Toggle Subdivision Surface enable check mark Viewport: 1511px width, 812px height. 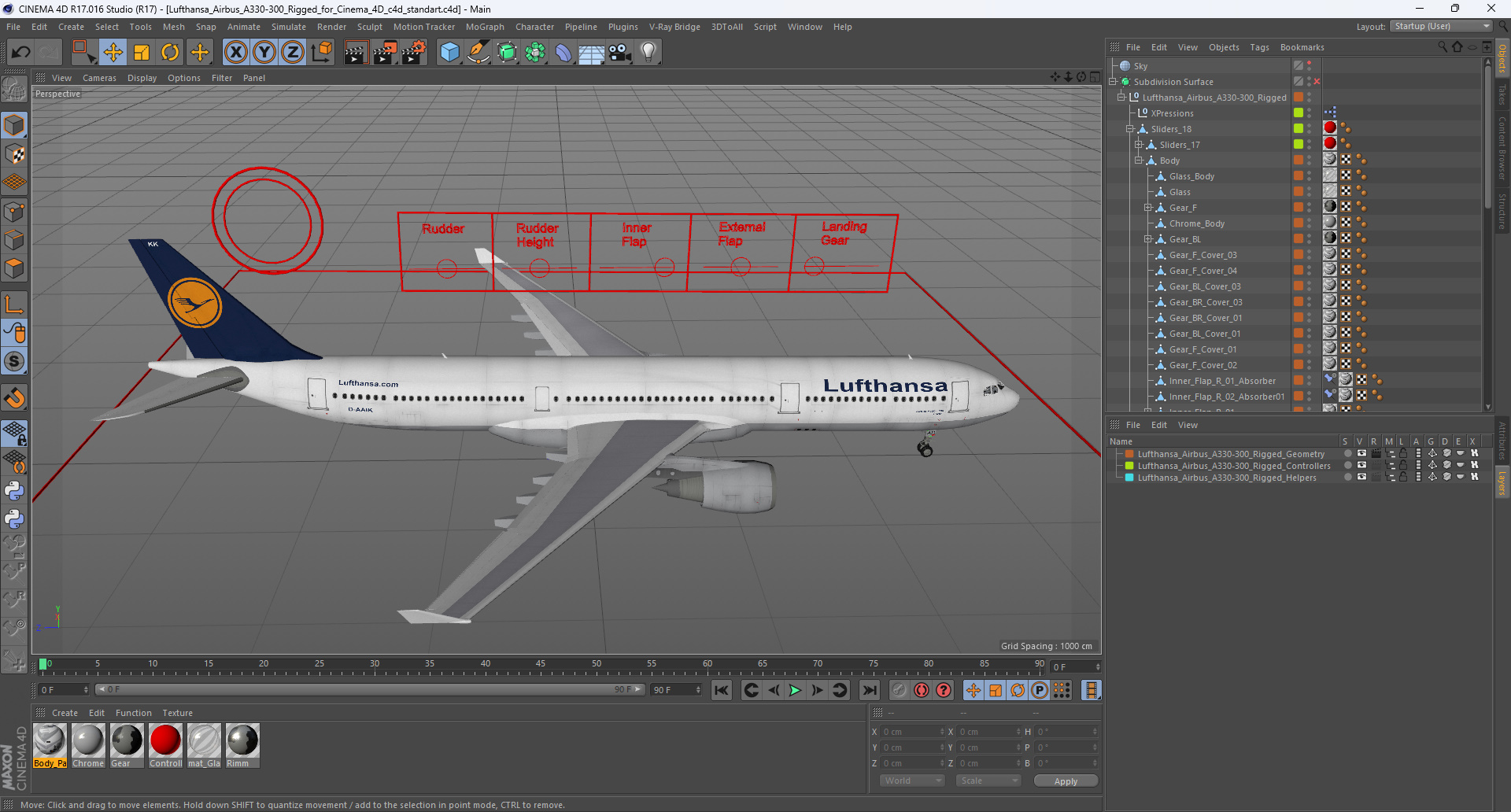click(x=1317, y=82)
